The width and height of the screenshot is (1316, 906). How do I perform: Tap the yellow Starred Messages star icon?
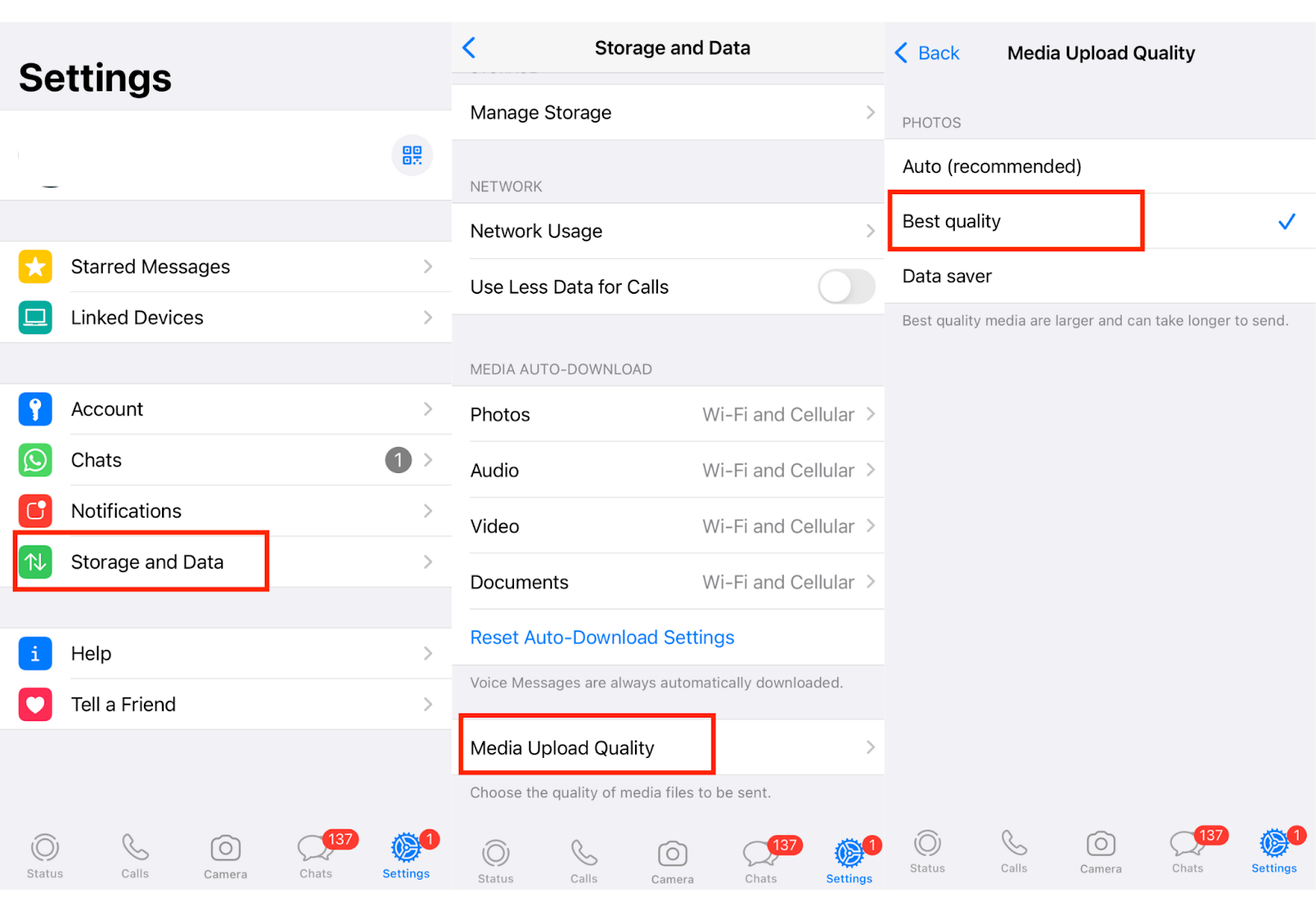pos(35,267)
